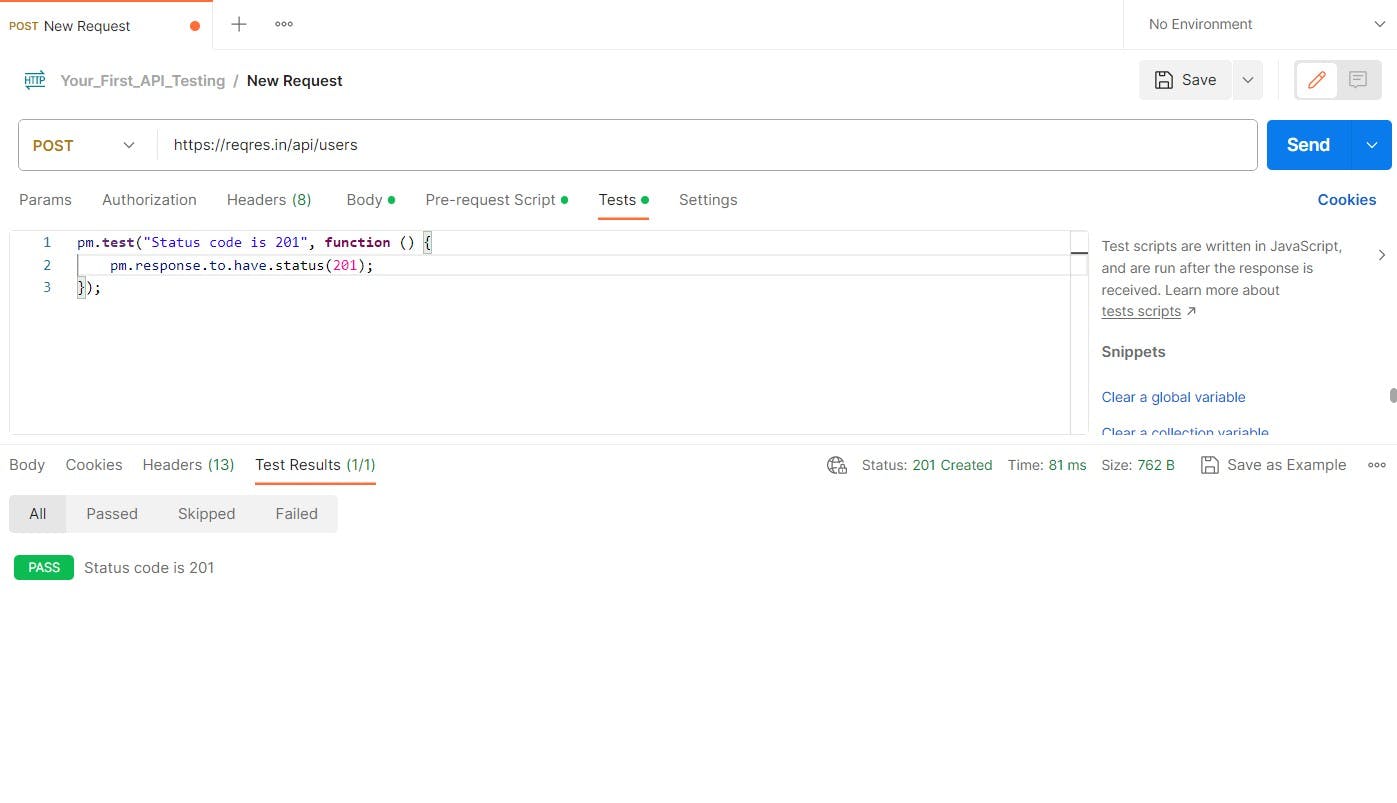Image resolution: width=1397 pixels, height=803 pixels.
Task: Switch to the Params tab
Action: pyautogui.click(x=45, y=200)
